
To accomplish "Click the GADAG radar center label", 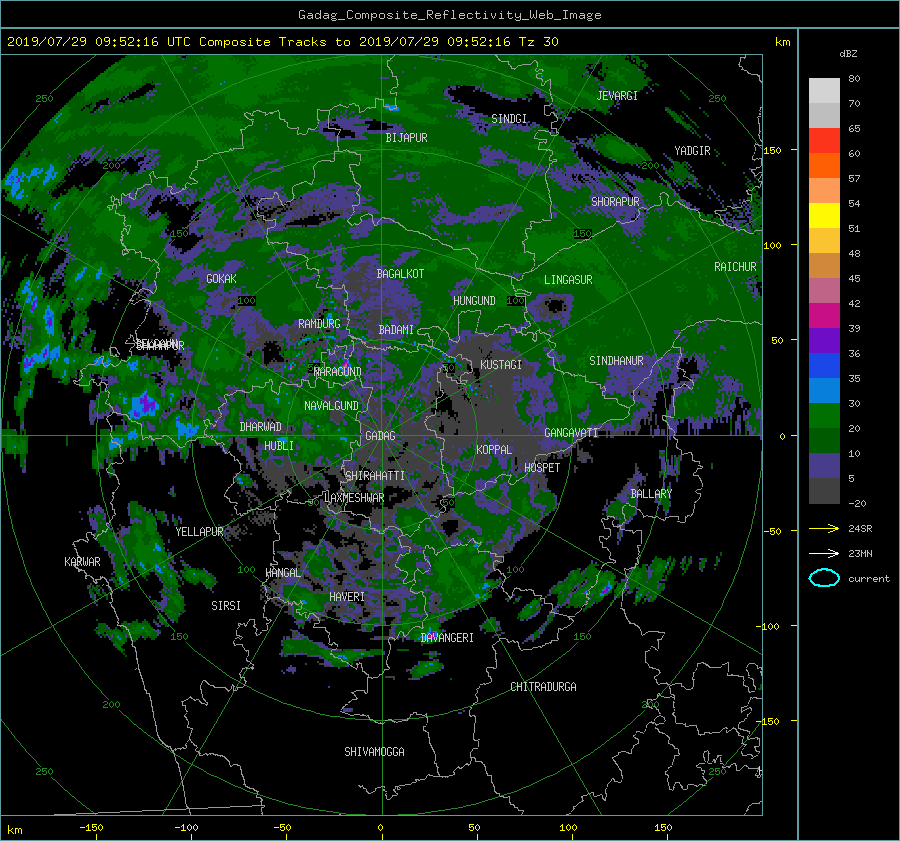I will [x=380, y=436].
